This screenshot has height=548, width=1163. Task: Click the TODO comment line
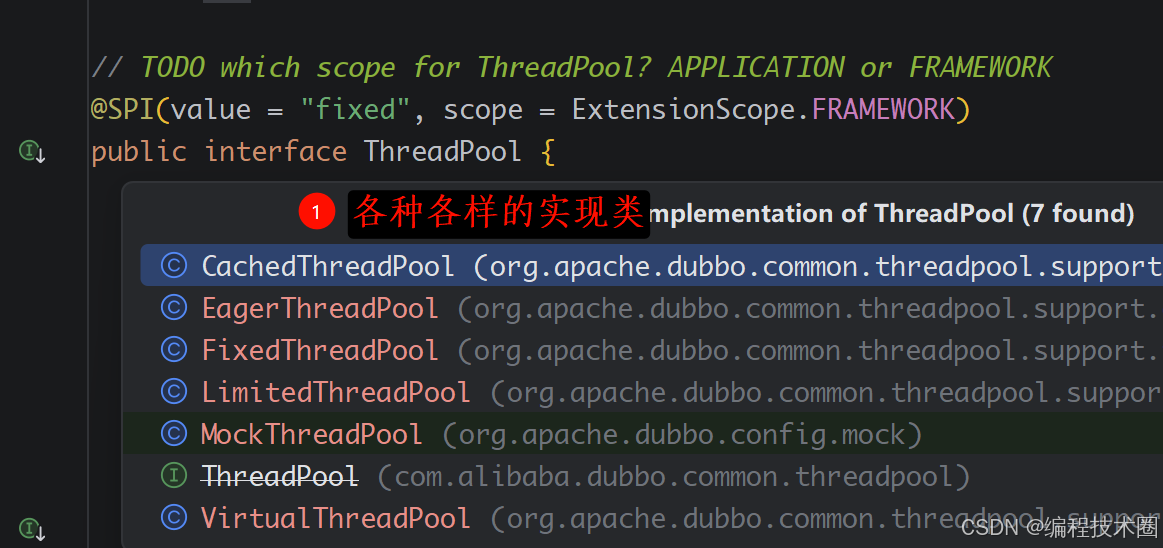(571, 67)
